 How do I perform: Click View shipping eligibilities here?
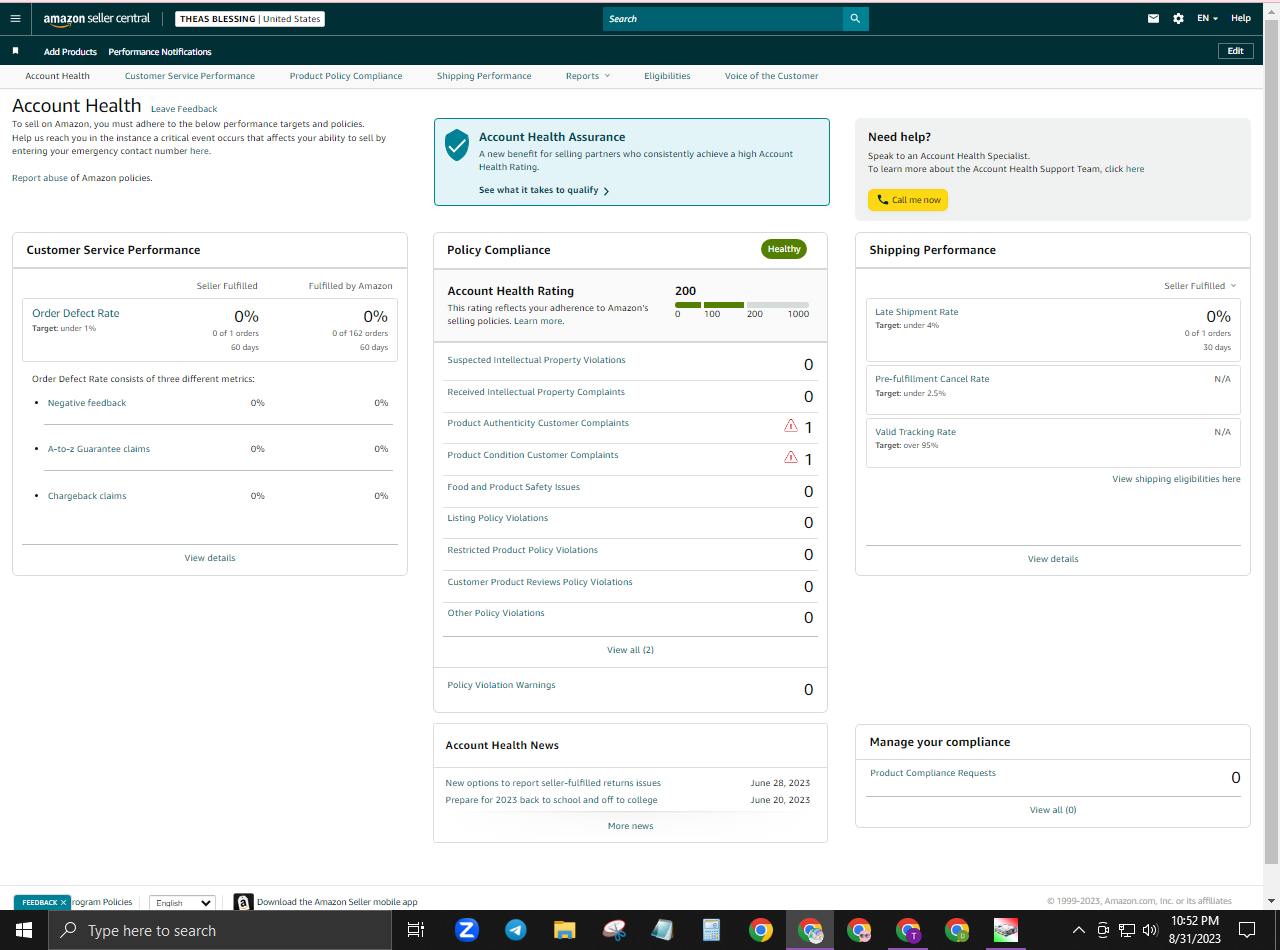pyautogui.click(x=1176, y=479)
